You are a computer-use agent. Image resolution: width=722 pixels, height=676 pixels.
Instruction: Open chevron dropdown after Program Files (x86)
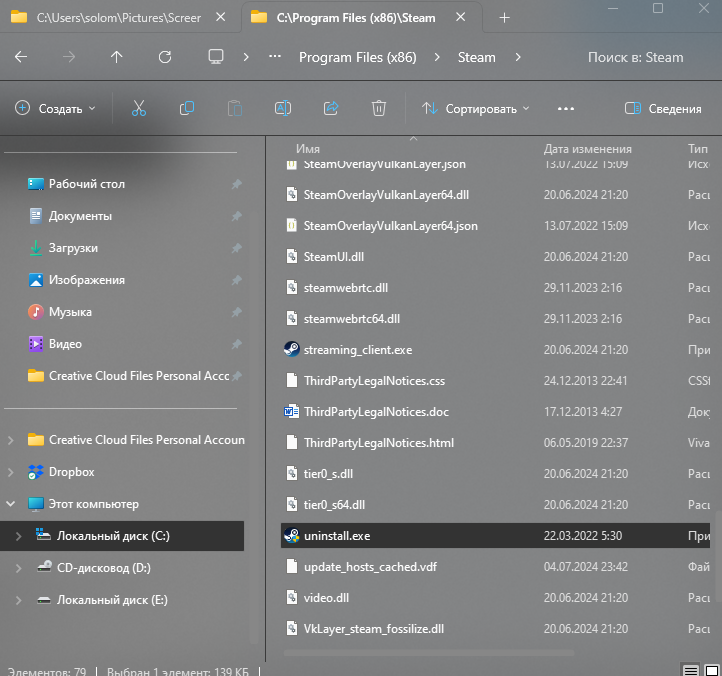tap(437, 57)
